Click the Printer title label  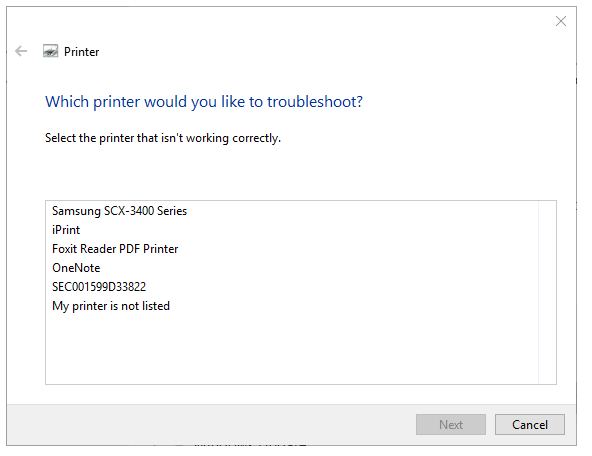coord(82,52)
